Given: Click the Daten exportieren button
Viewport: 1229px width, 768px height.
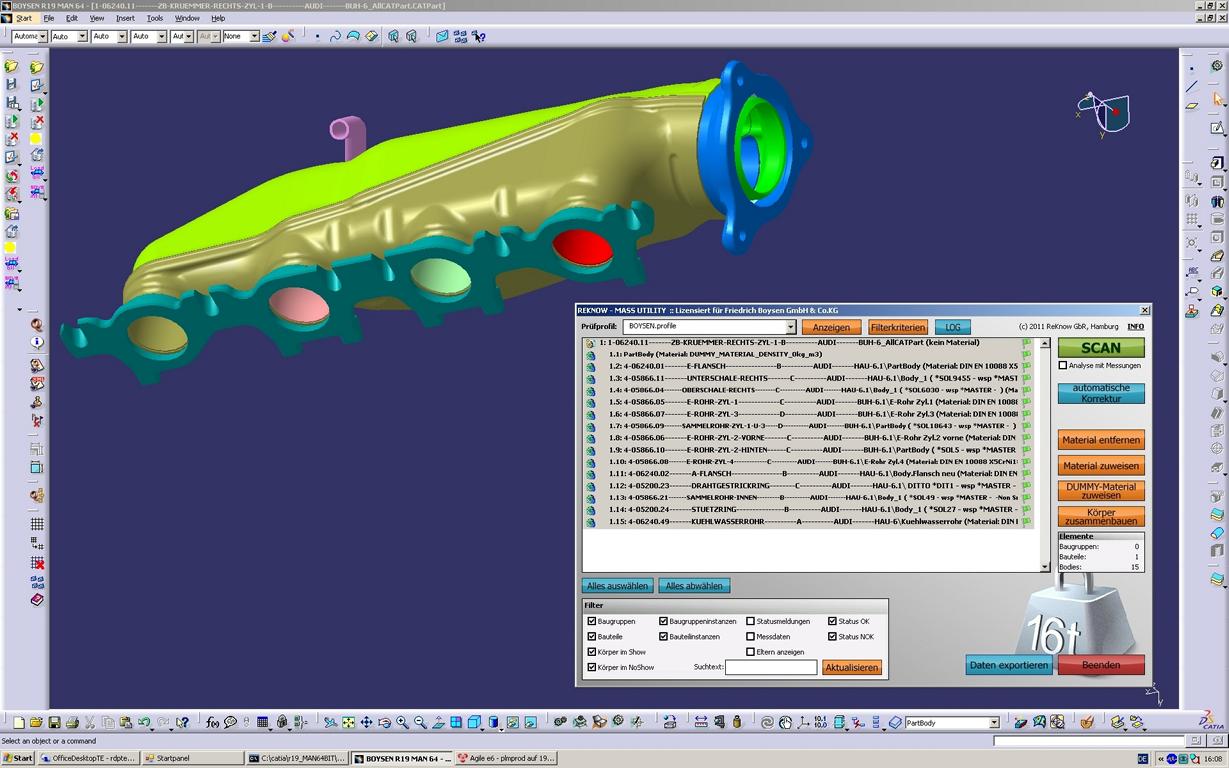Looking at the screenshot, I should pos(1009,665).
